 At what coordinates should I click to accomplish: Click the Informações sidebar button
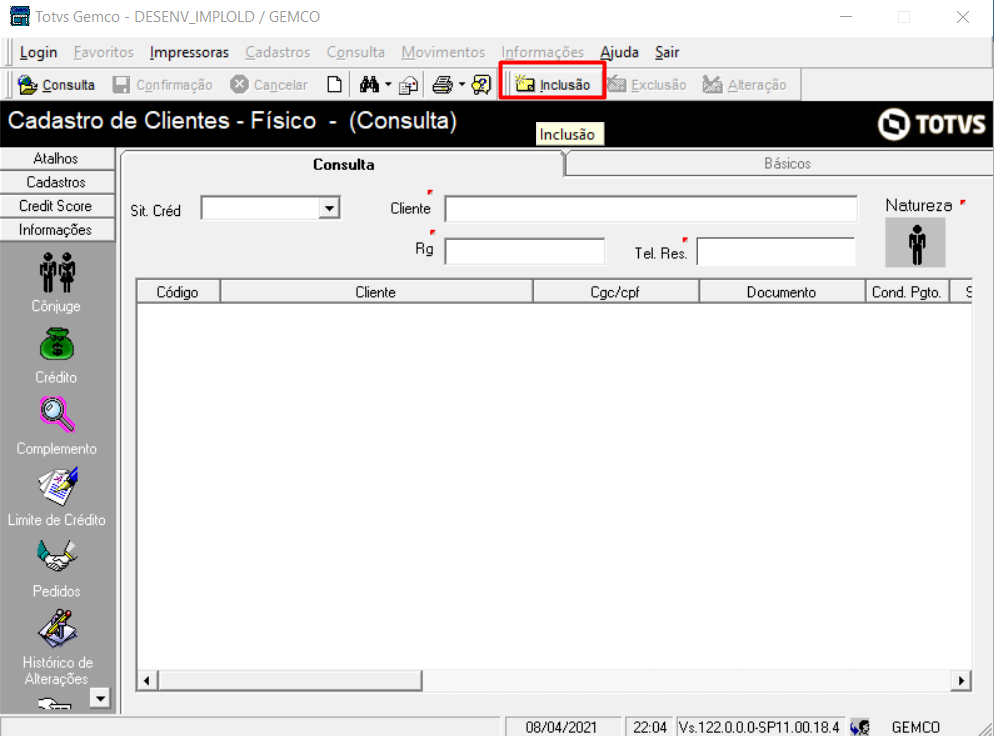click(56, 229)
